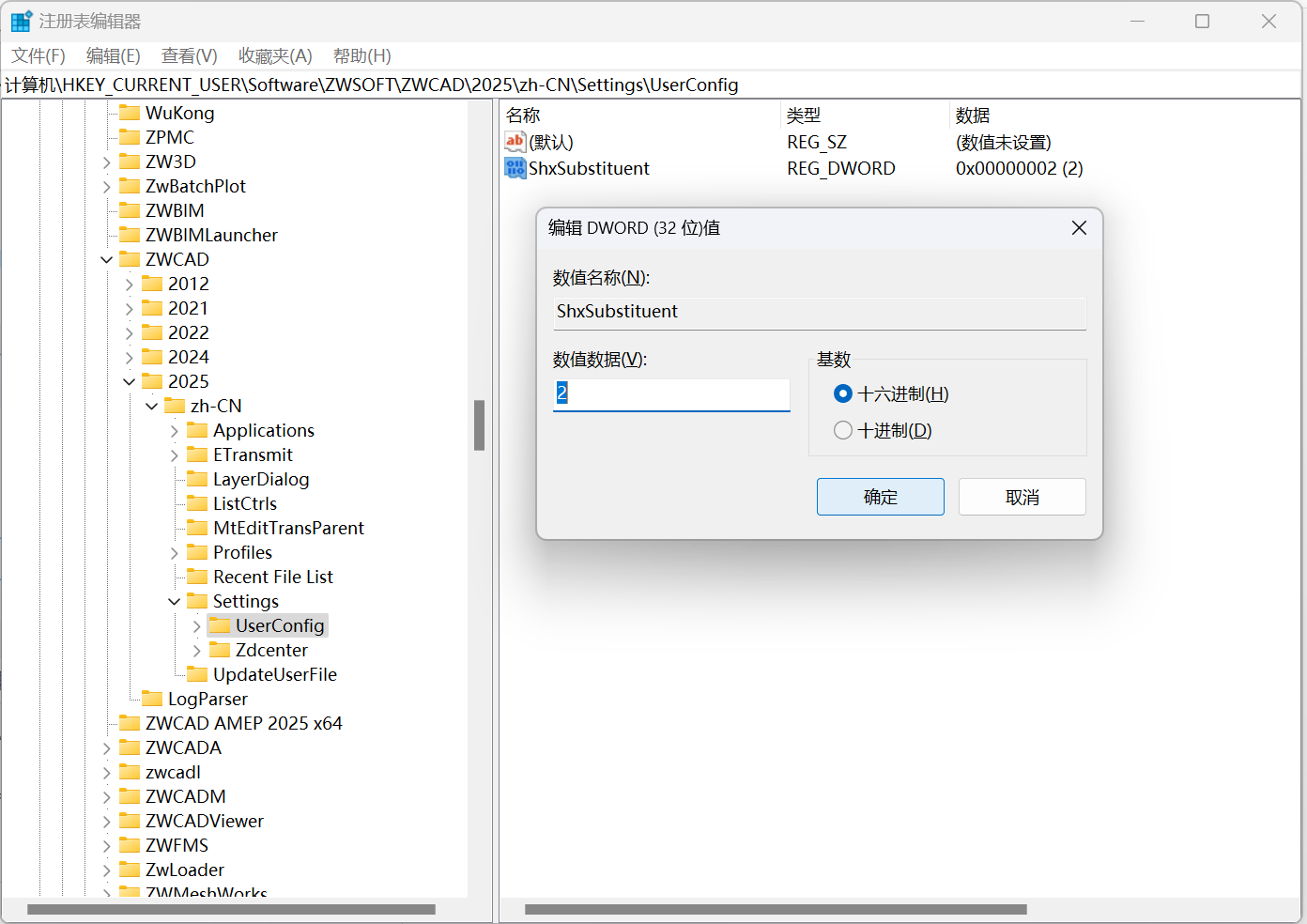This screenshot has width=1307, height=924.
Task: Expand the ZWCADA tree node
Action: tap(107, 748)
